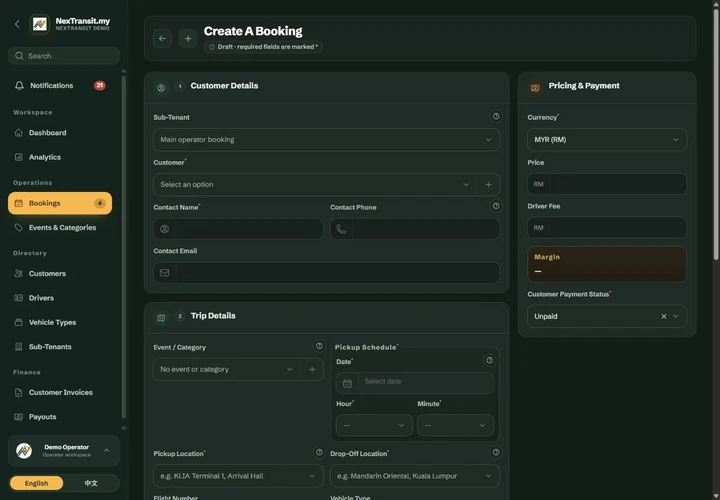720x500 pixels.
Task: Open the Sub-Tenant dropdown
Action: (326, 140)
